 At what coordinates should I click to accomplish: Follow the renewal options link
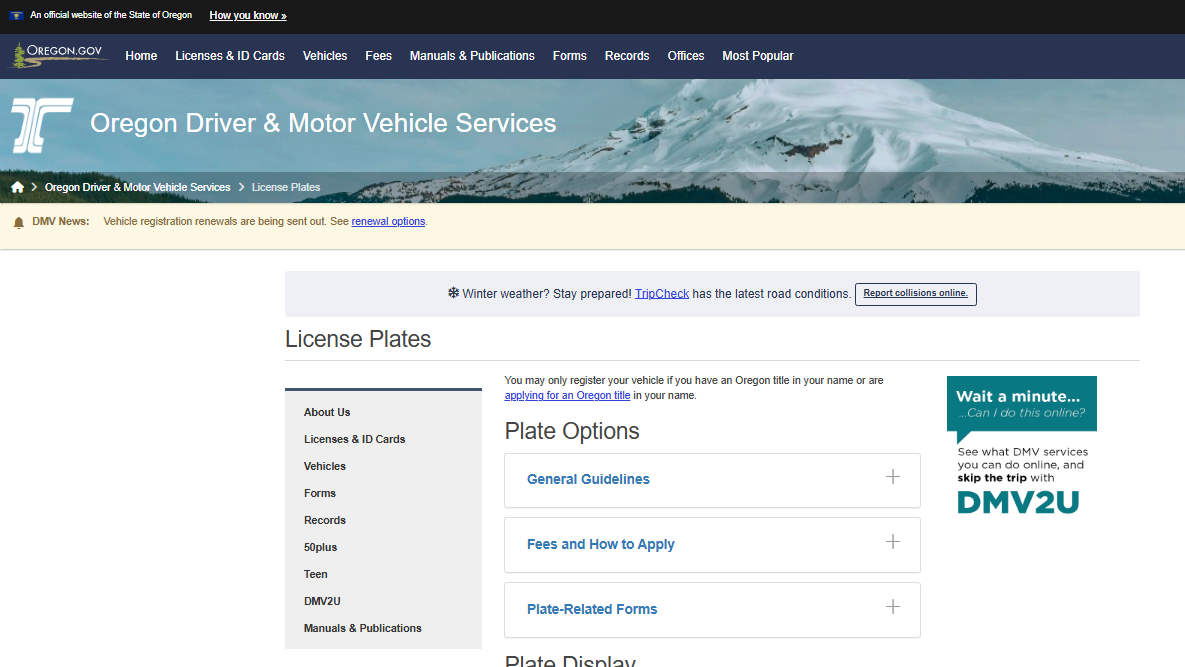[388, 221]
